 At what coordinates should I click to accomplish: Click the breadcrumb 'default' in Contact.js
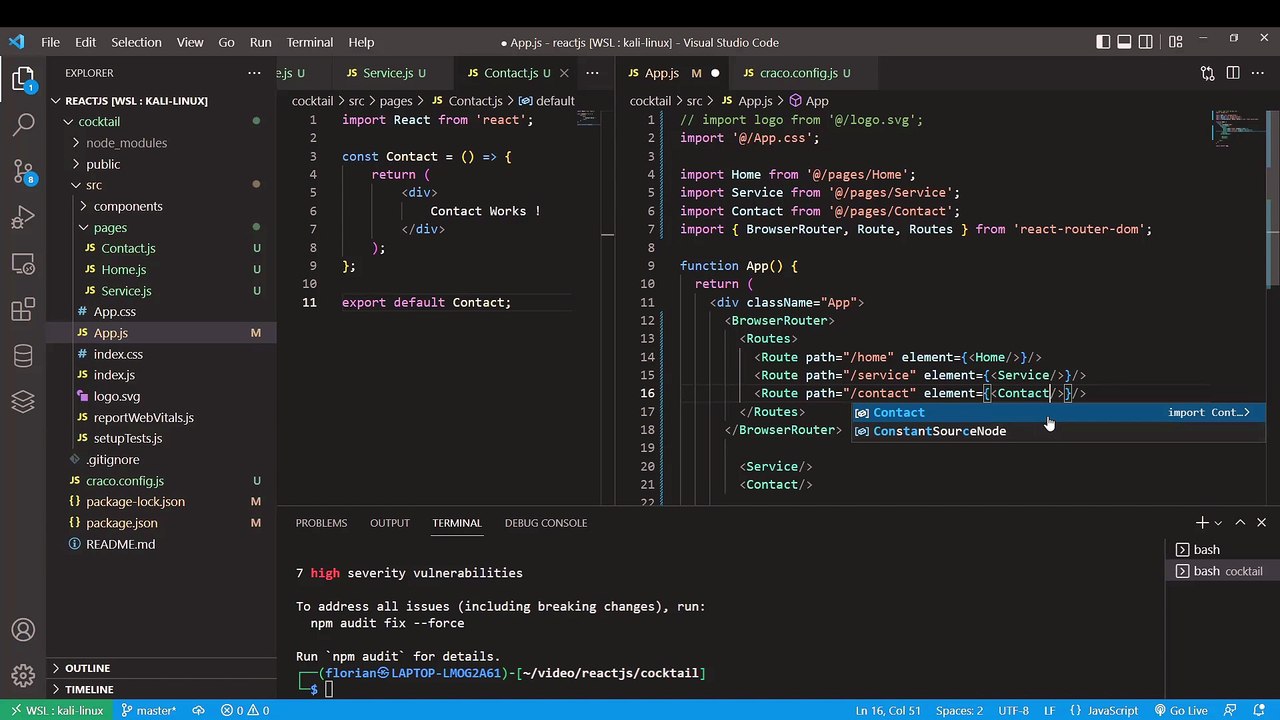pos(547,101)
